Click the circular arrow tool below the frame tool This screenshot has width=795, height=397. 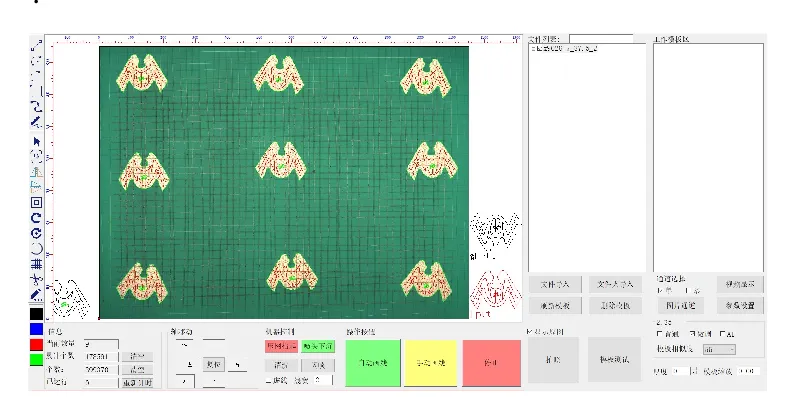click(37, 218)
